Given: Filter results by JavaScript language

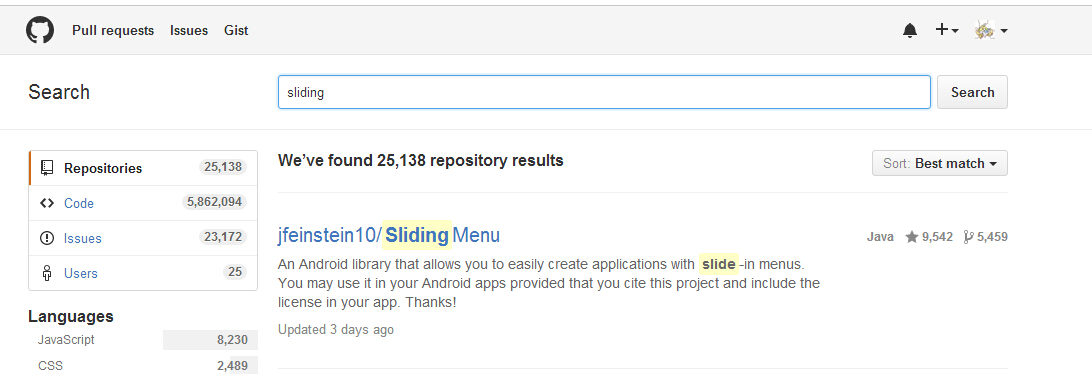Looking at the screenshot, I should (x=143, y=340).
